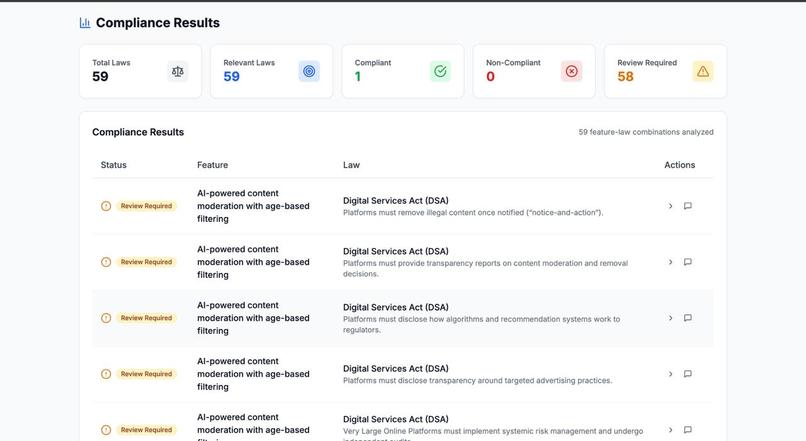The width and height of the screenshot is (806, 441).
Task: Open comment for the transparency reports row
Action: pyautogui.click(x=688, y=262)
